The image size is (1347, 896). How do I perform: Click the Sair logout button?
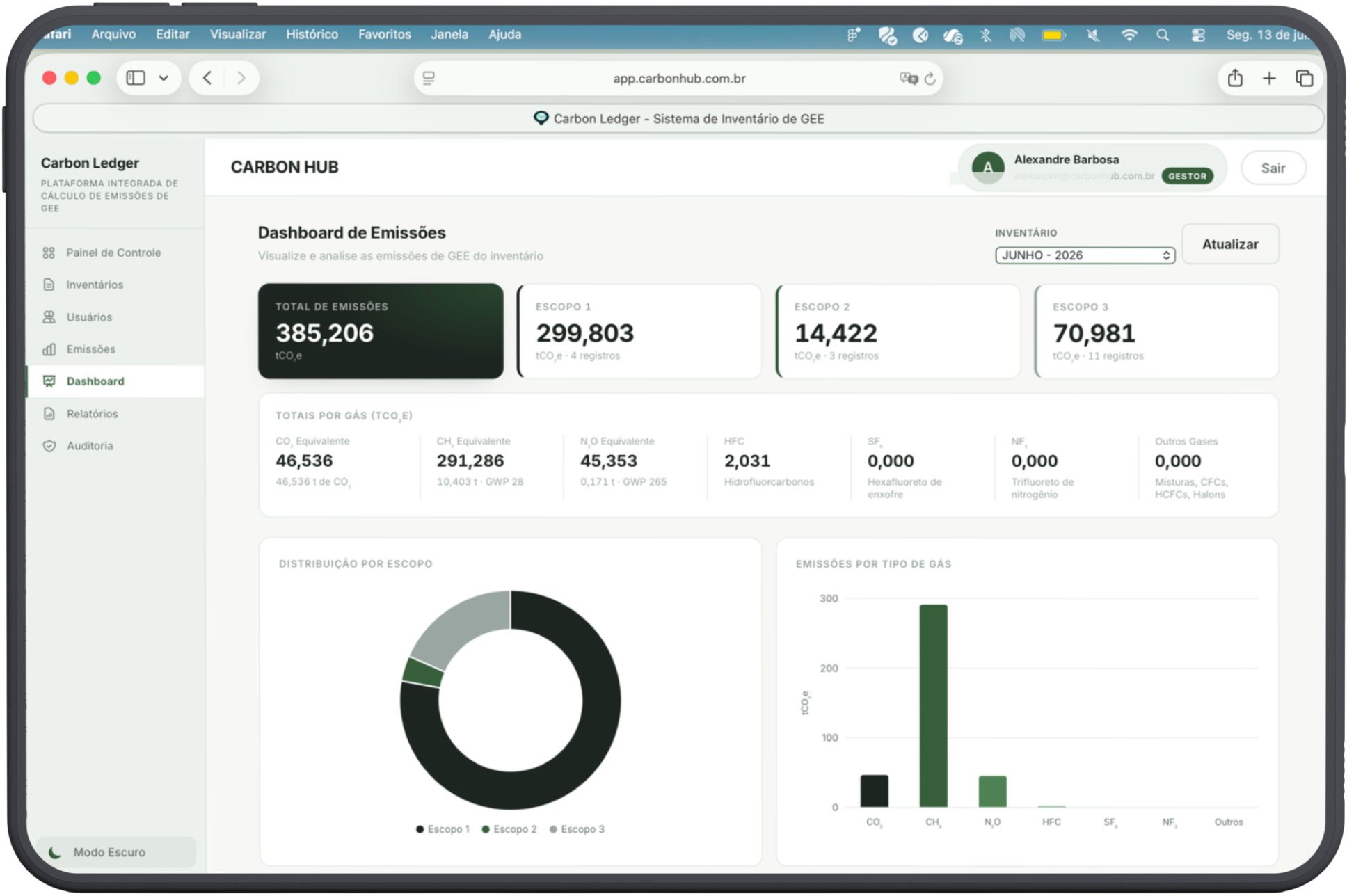[x=1273, y=168]
